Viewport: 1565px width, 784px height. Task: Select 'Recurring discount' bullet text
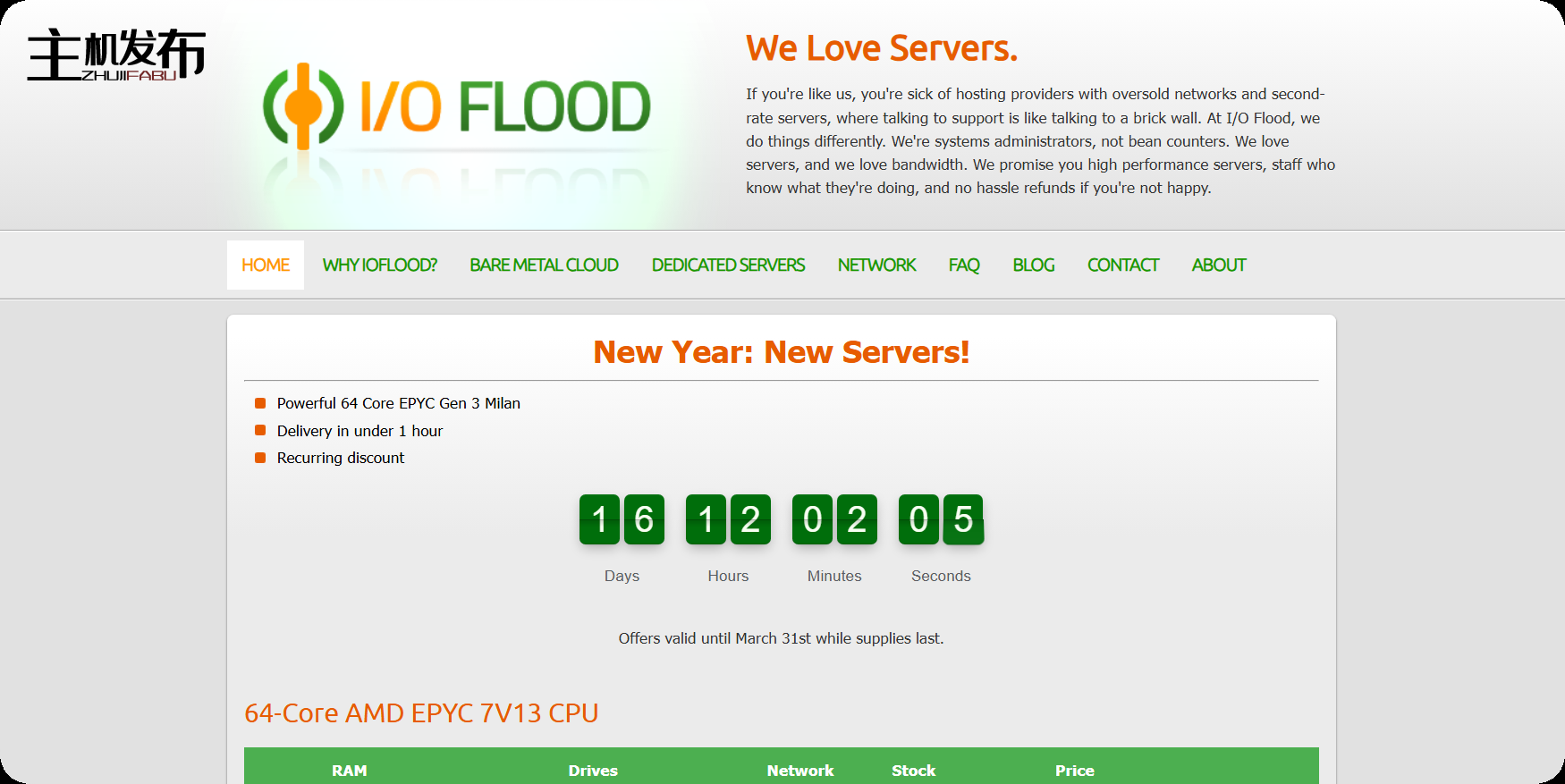point(341,458)
